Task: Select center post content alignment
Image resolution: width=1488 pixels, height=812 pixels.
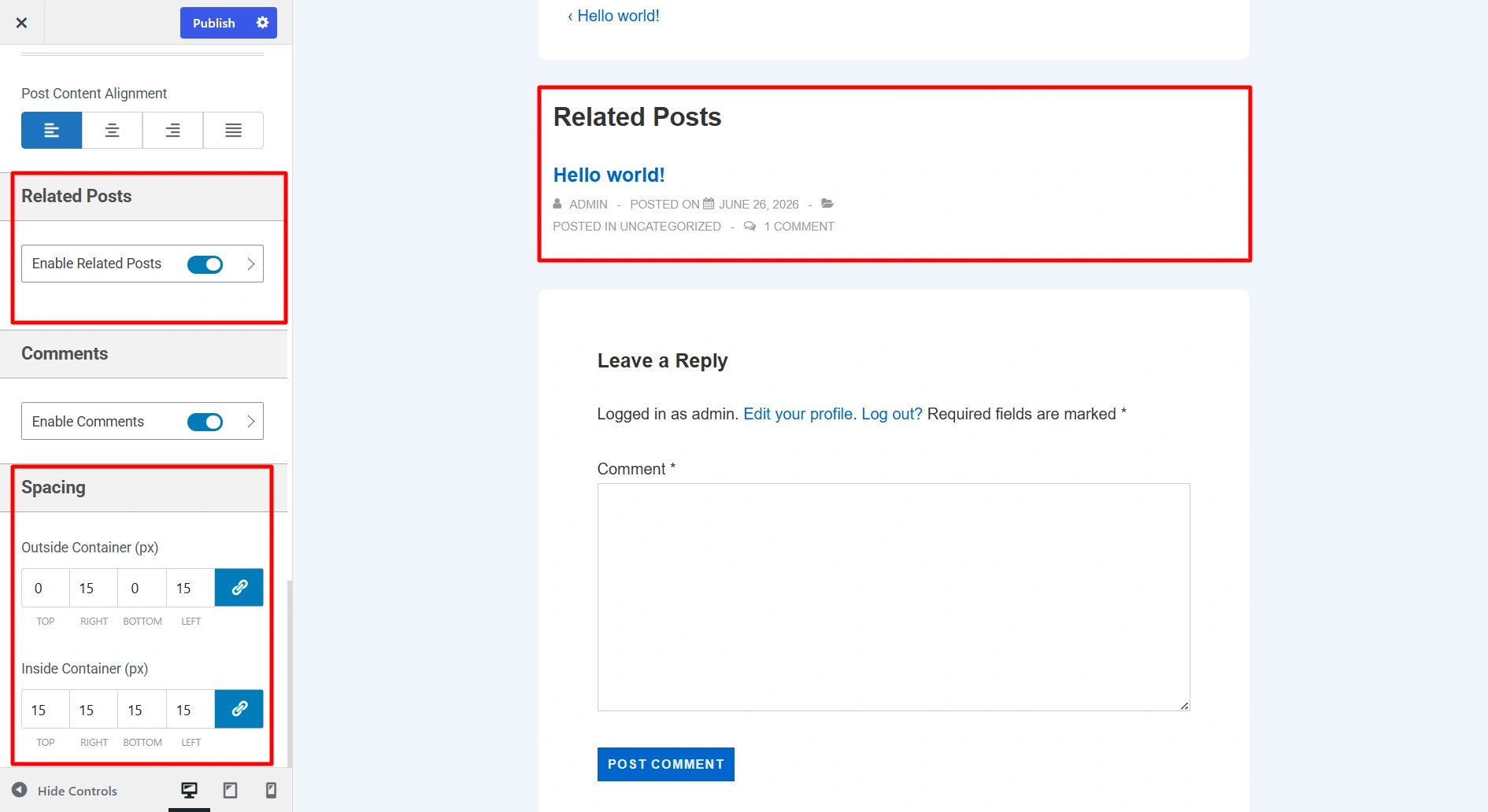Action: pyautogui.click(x=112, y=131)
